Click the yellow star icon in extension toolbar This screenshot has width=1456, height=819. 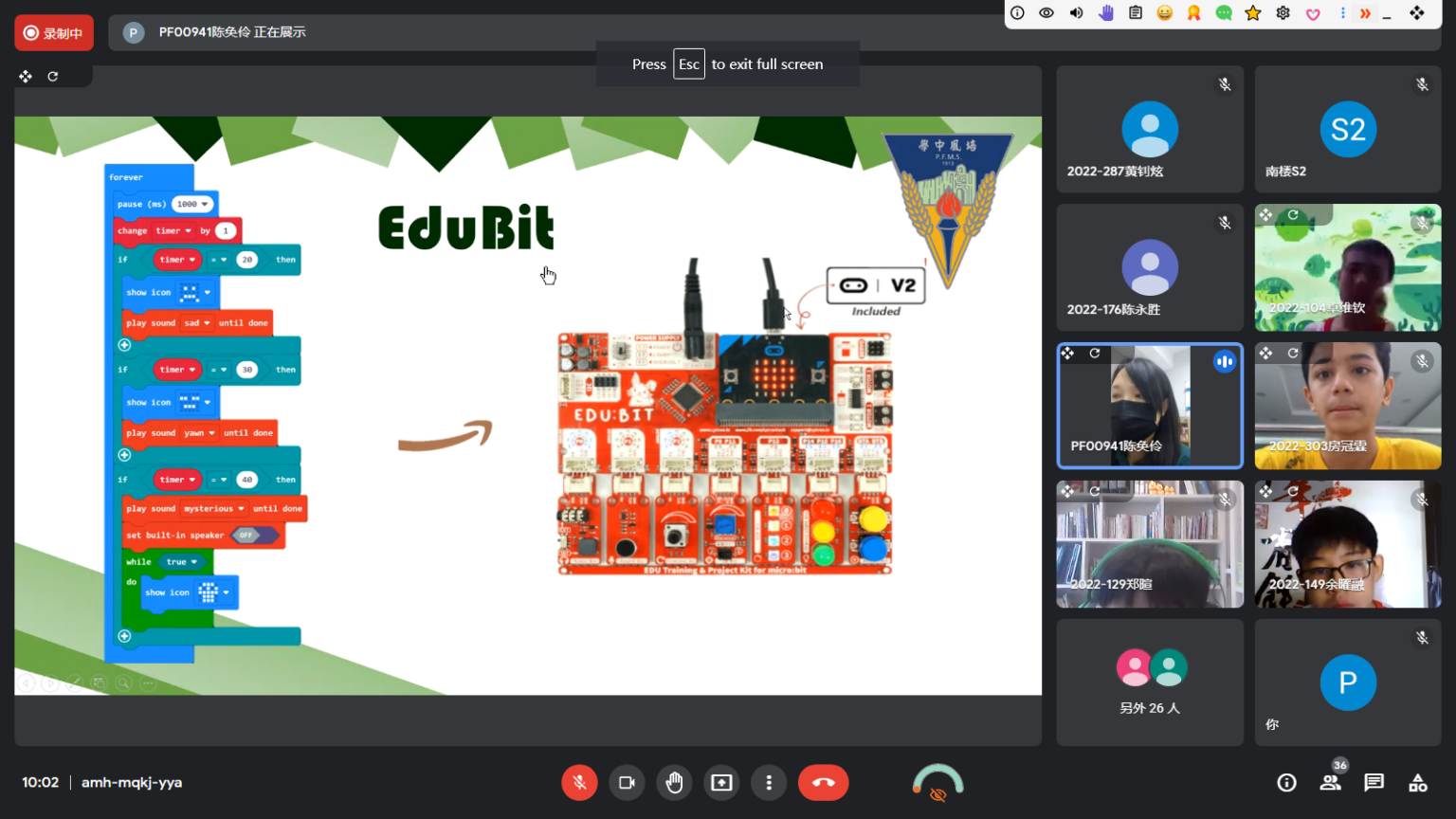click(x=1253, y=13)
